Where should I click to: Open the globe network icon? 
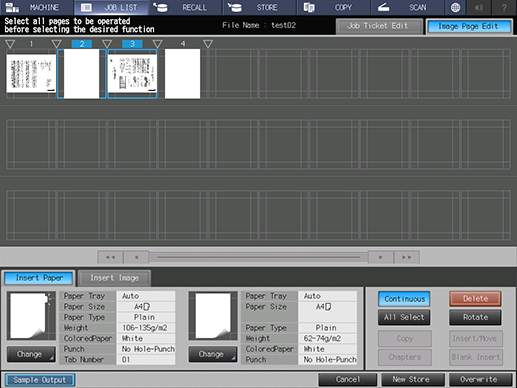coord(455,7)
